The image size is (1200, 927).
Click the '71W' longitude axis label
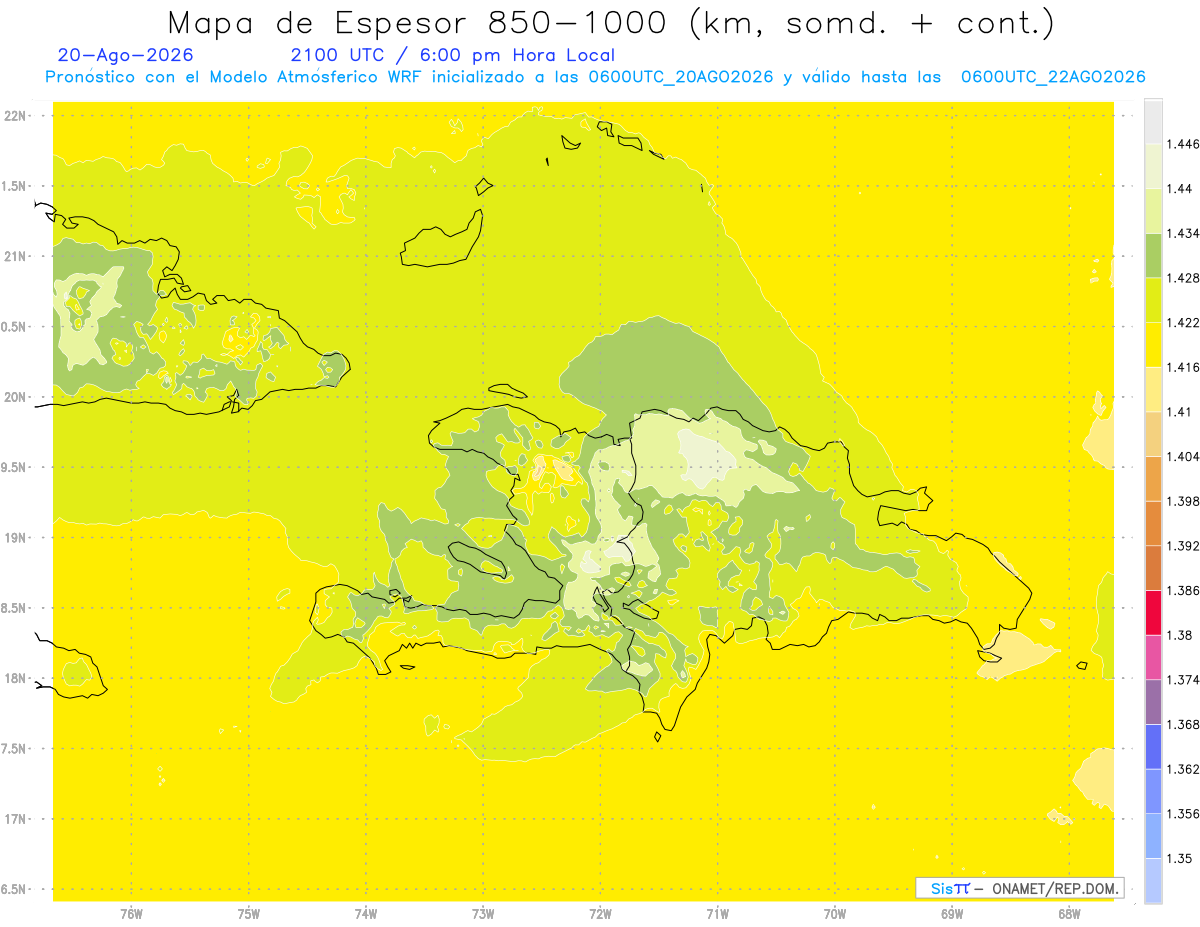pyautogui.click(x=717, y=914)
